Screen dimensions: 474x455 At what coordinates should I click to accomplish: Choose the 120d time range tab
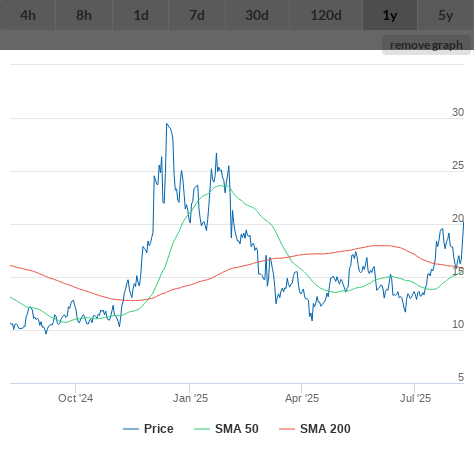click(x=326, y=15)
